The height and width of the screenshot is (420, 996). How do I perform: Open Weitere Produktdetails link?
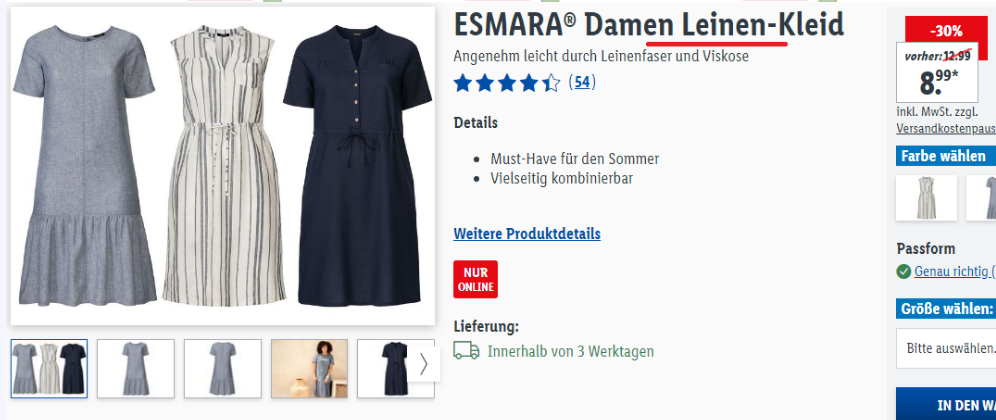[x=527, y=234]
